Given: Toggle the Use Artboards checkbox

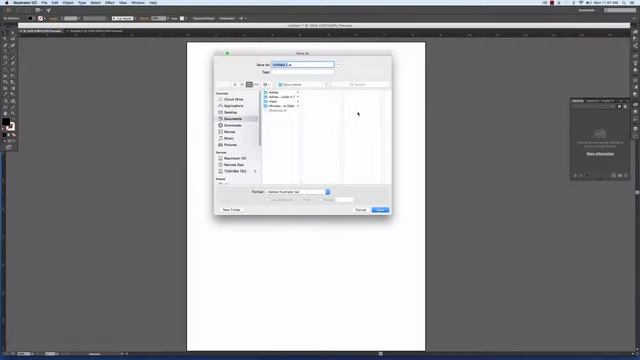Looking at the screenshot, I should (269, 200).
